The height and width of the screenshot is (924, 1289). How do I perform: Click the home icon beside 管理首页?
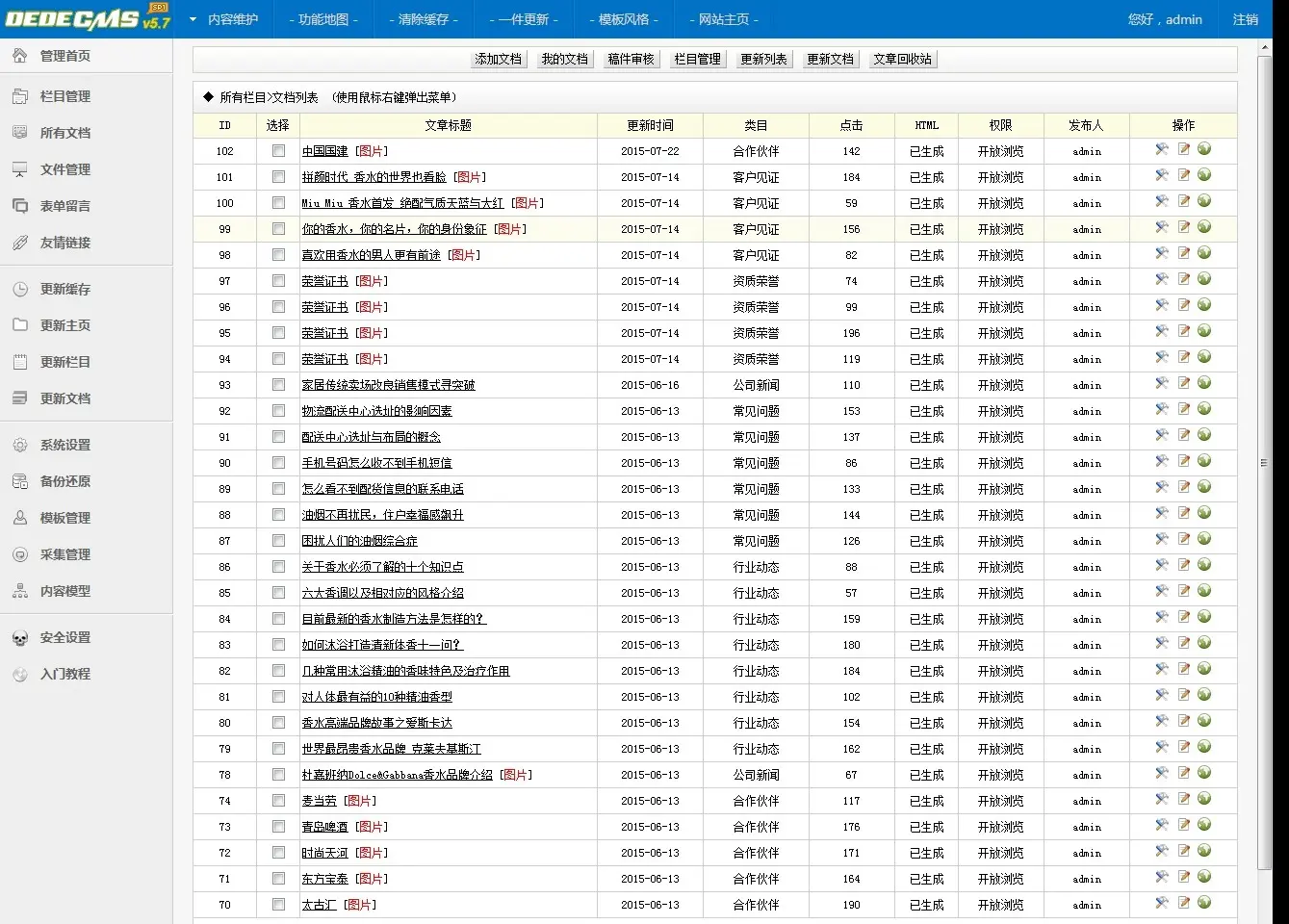pos(19,56)
